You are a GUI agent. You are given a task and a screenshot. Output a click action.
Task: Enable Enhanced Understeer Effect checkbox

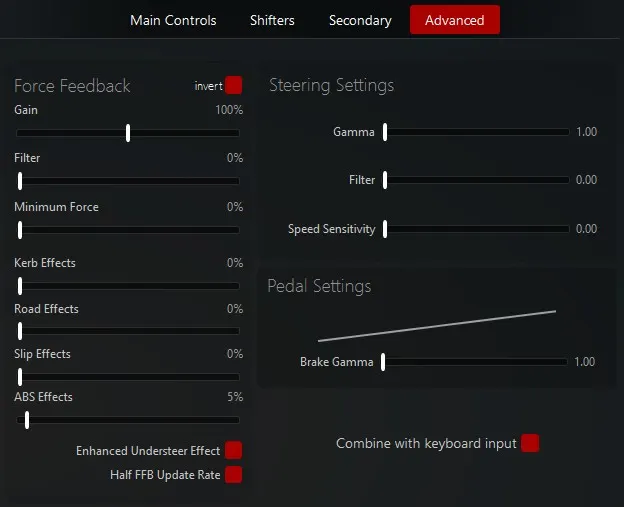tap(234, 451)
